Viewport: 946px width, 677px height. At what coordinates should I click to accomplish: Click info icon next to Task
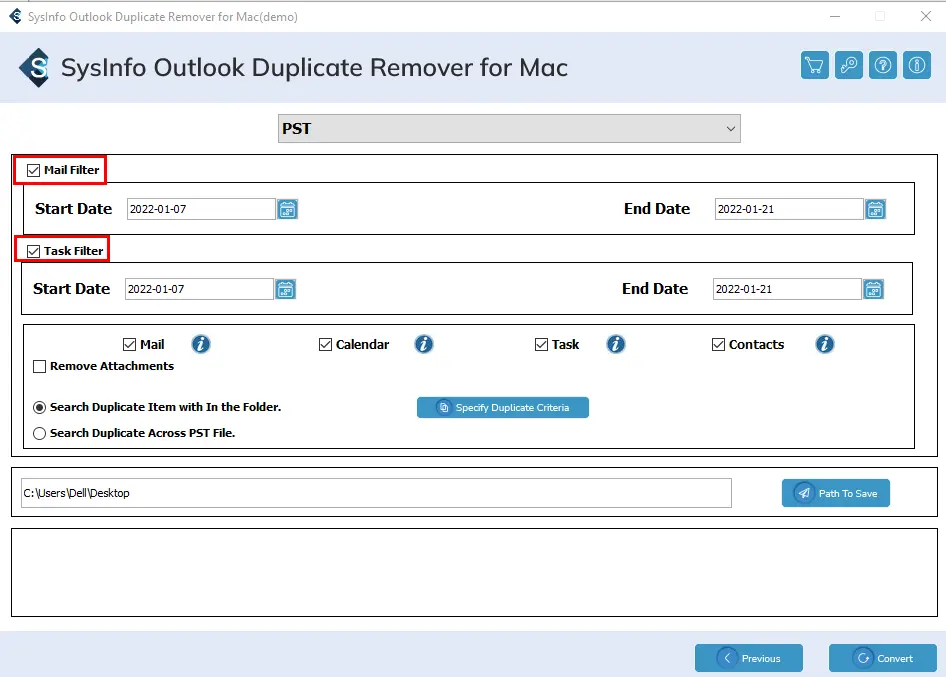(615, 345)
